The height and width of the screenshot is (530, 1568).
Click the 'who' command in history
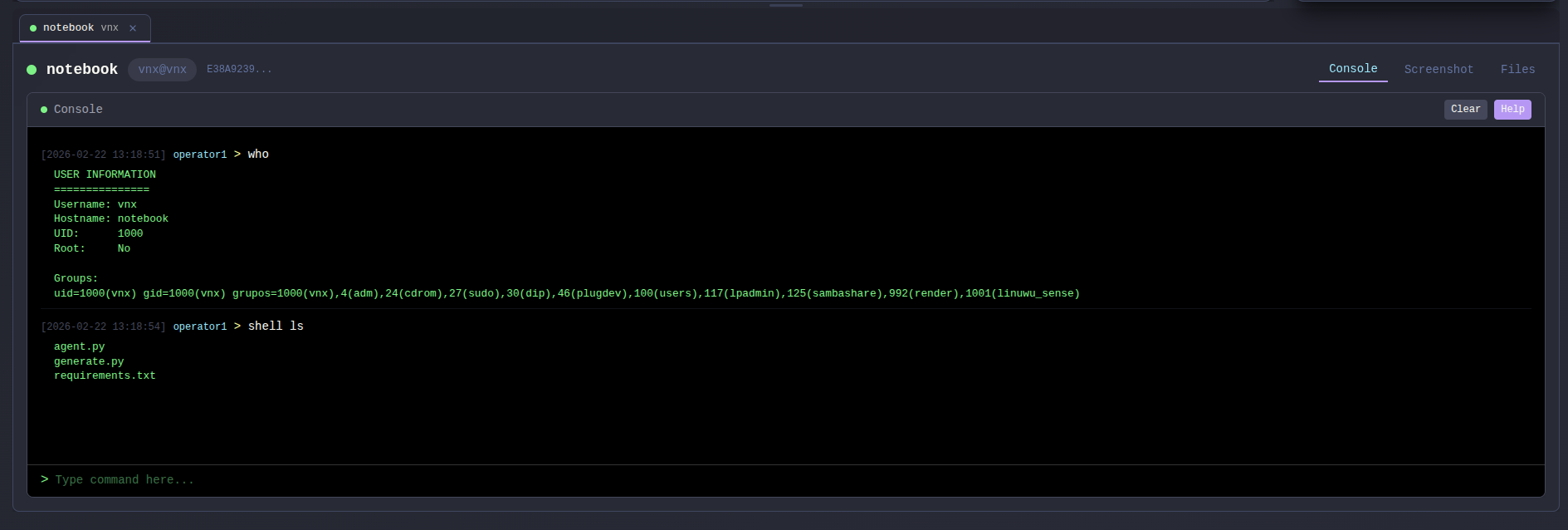point(258,155)
